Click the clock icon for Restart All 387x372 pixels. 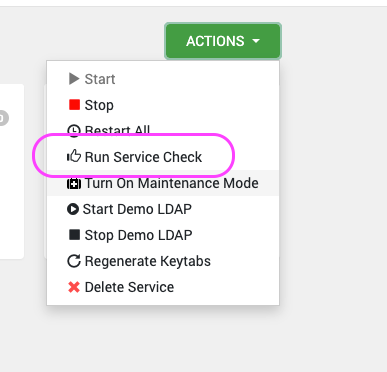pyautogui.click(x=74, y=130)
